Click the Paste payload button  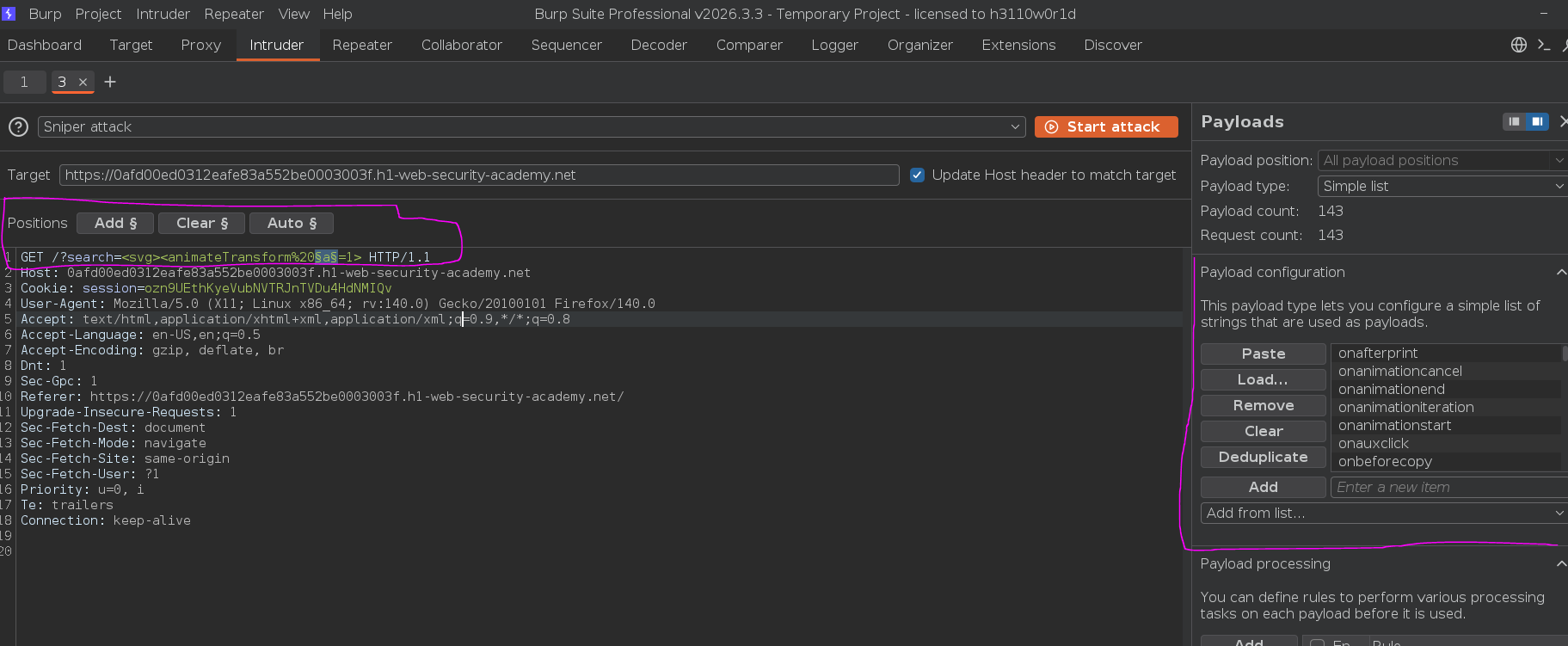[1263, 354]
